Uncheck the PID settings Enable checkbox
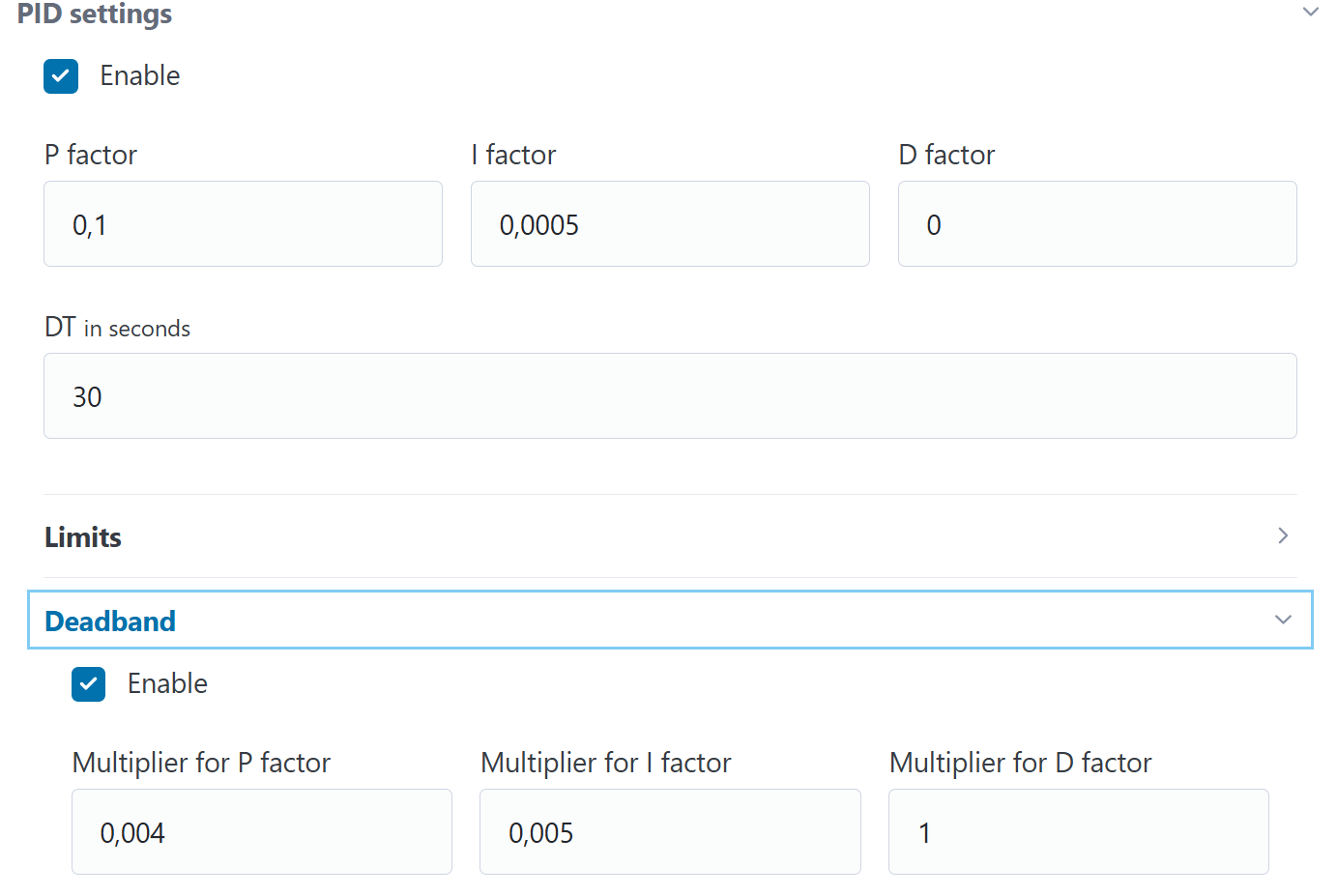 tap(61, 76)
